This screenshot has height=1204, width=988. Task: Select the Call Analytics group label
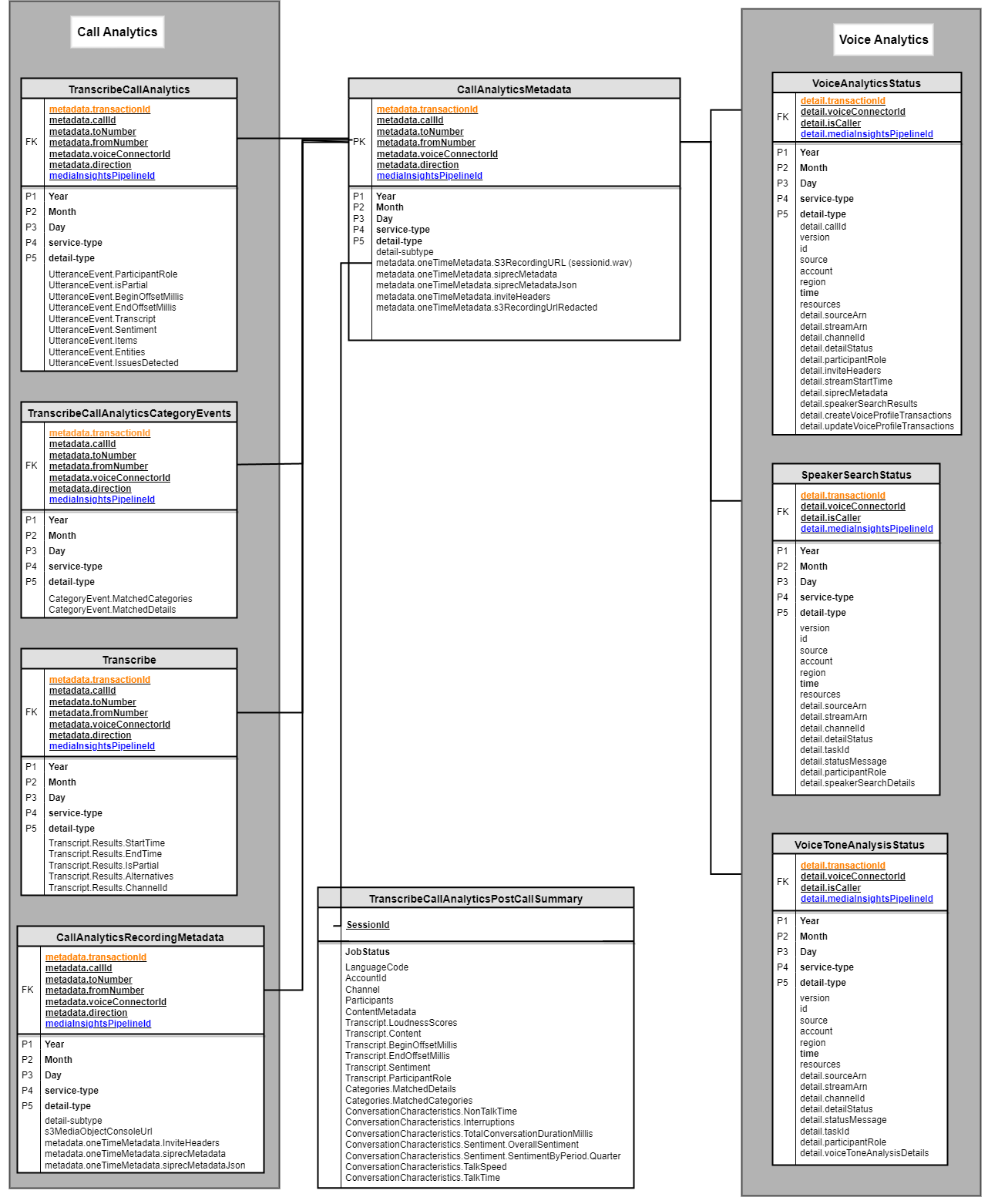(x=117, y=32)
